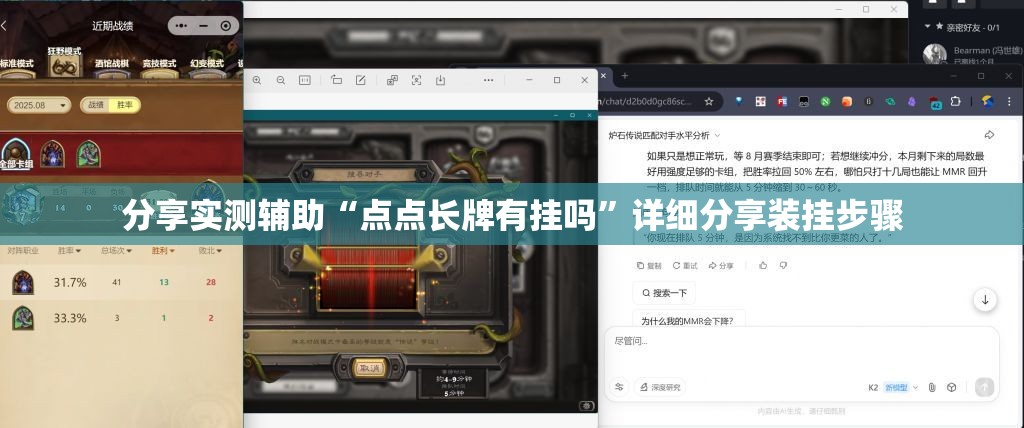The width and height of the screenshot is (1024, 428).
Task: Sort by the 总场次 column header
Action: point(116,251)
